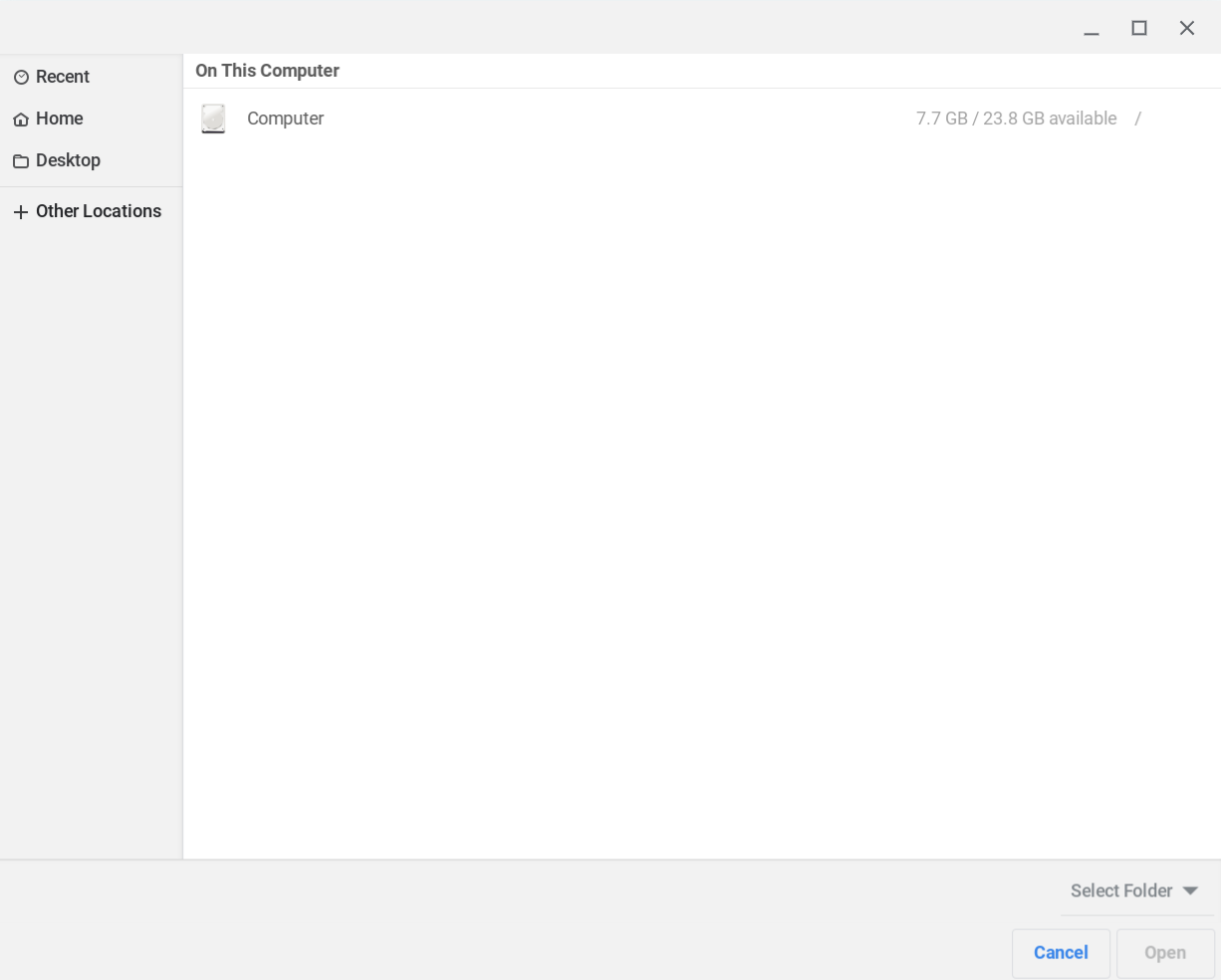
Task: Click the On This Computer heading
Action: (267, 71)
